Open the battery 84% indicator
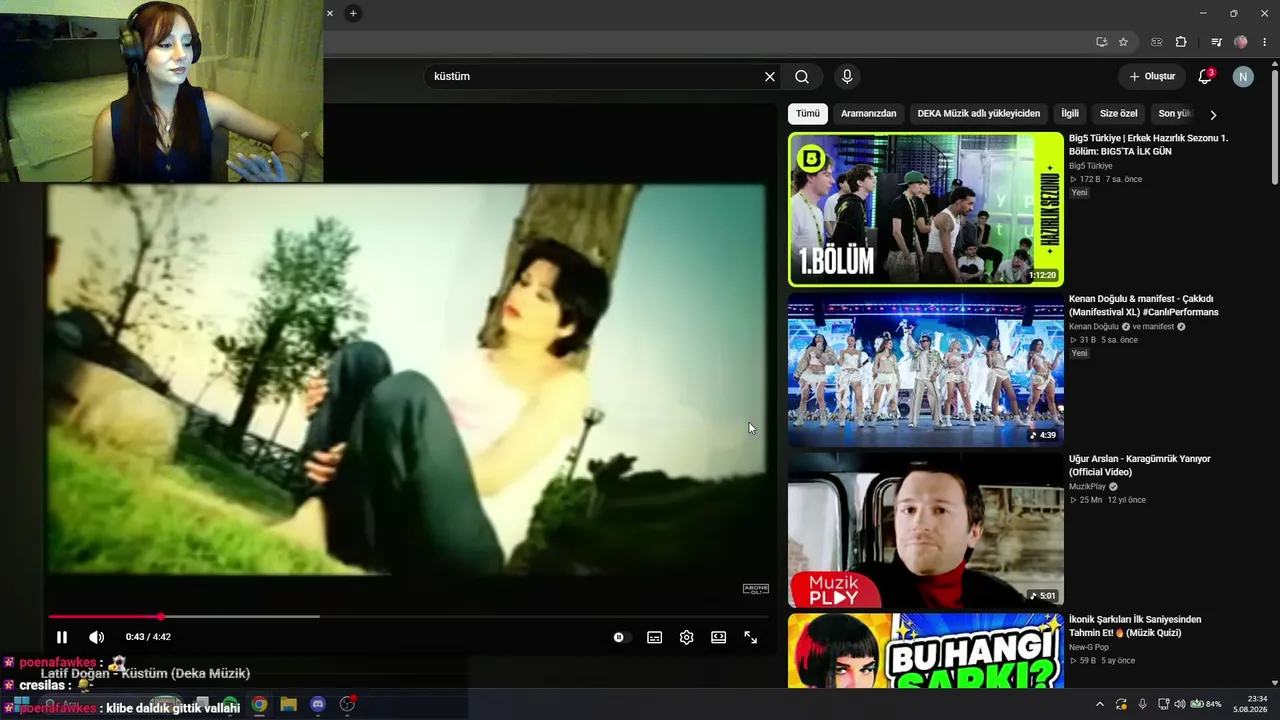The height and width of the screenshot is (720, 1280). coord(1205,704)
